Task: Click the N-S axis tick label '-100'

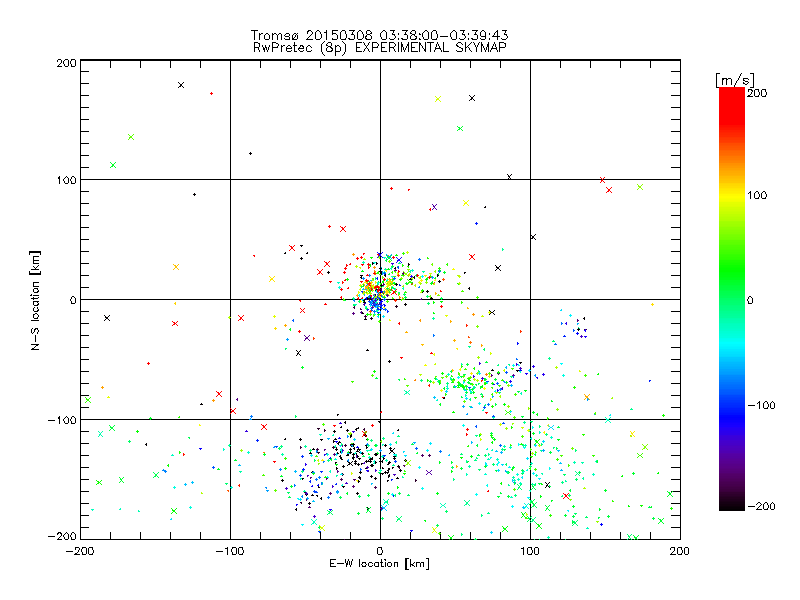Action: click(62, 420)
